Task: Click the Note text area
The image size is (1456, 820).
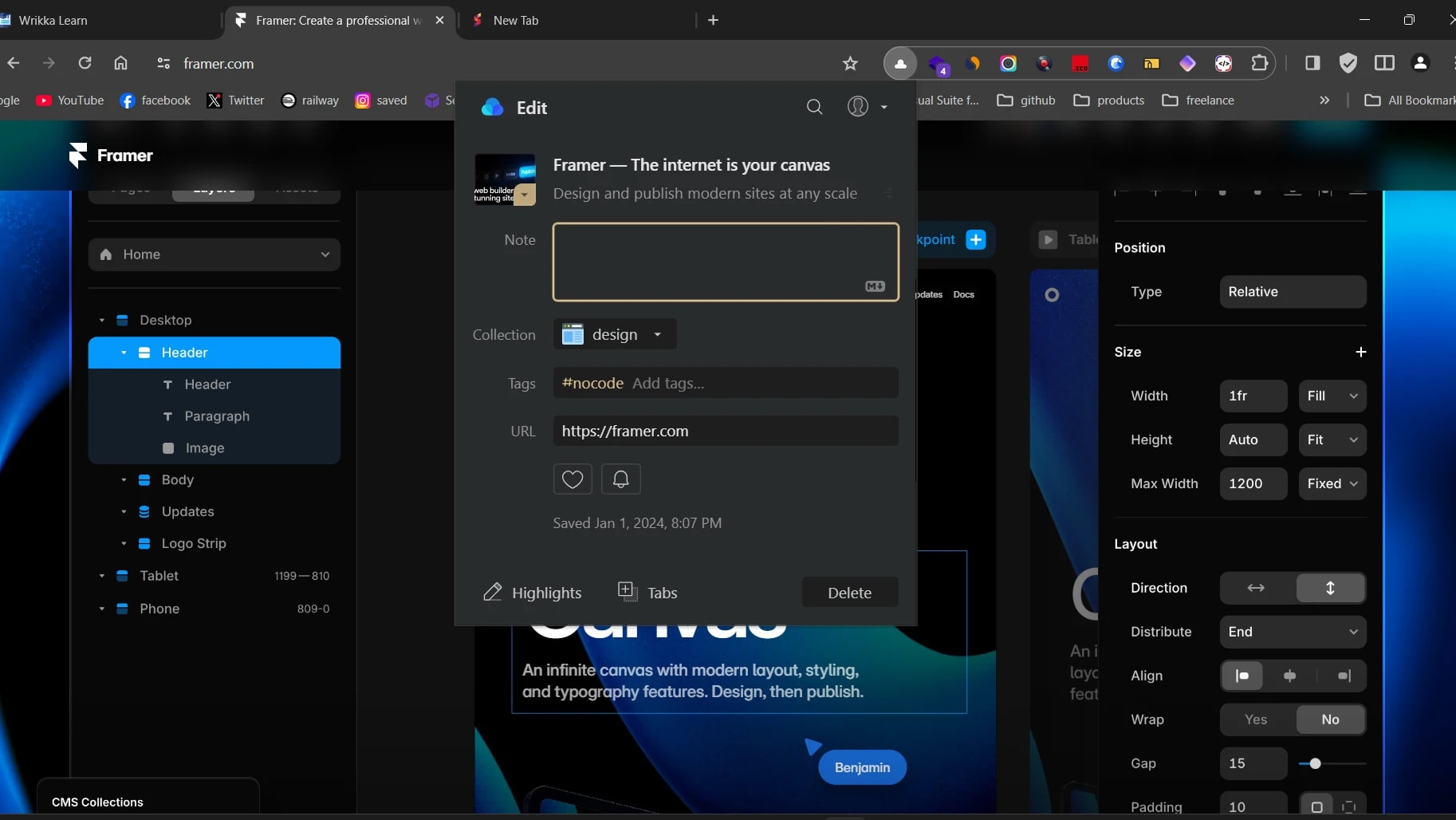Action: pos(726,262)
